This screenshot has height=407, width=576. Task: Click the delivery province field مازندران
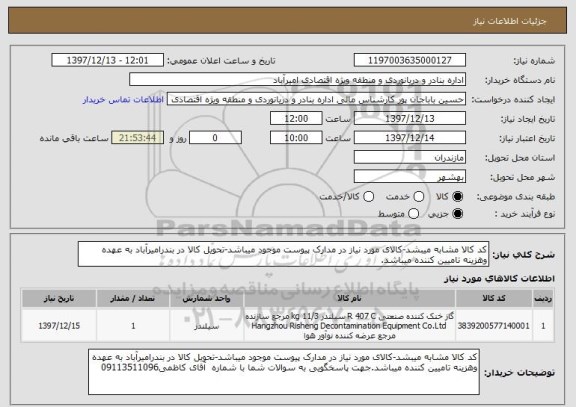tap(410, 157)
